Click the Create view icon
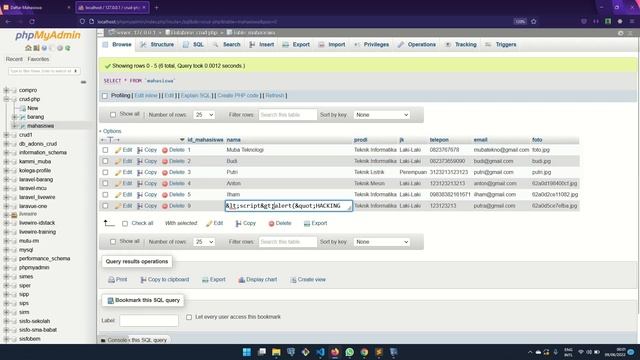640x360 pixels. tap(293, 280)
